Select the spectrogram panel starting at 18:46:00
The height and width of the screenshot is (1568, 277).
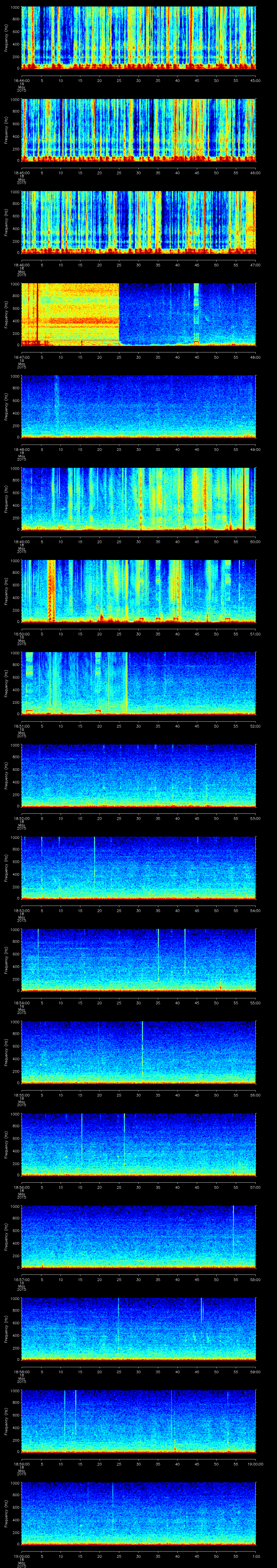(139, 222)
